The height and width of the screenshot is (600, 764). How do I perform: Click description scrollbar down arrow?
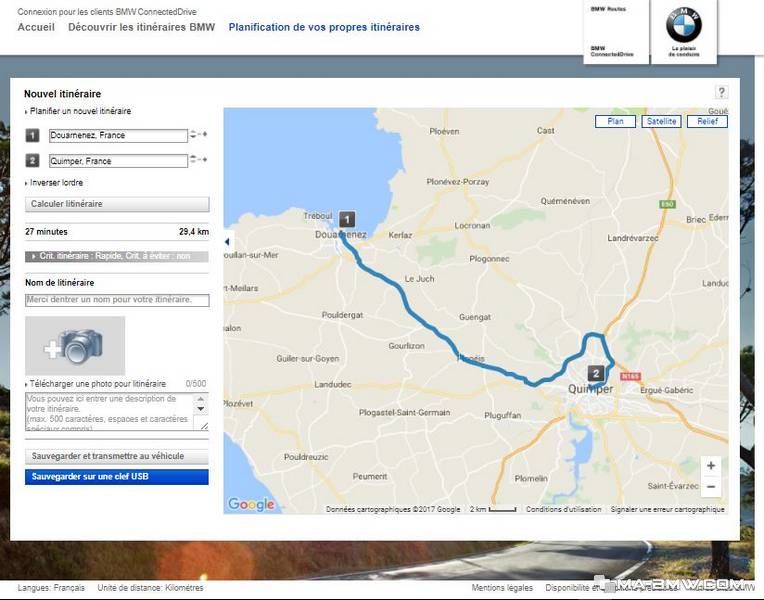pyautogui.click(x=201, y=408)
